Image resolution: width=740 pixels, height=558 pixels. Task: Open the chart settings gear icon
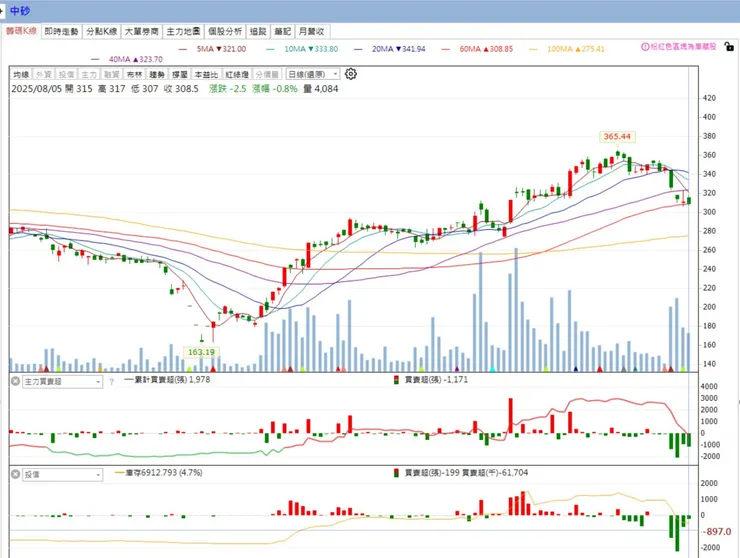tap(351, 74)
